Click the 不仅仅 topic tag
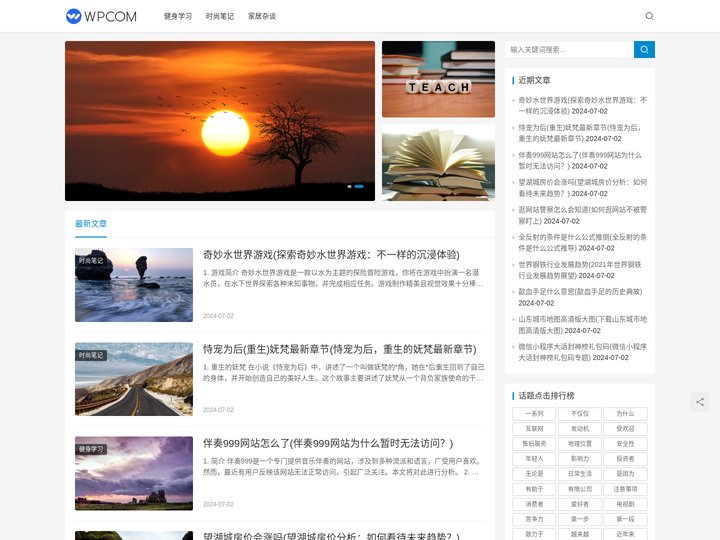Image resolution: width=720 pixels, height=540 pixels. (x=579, y=414)
